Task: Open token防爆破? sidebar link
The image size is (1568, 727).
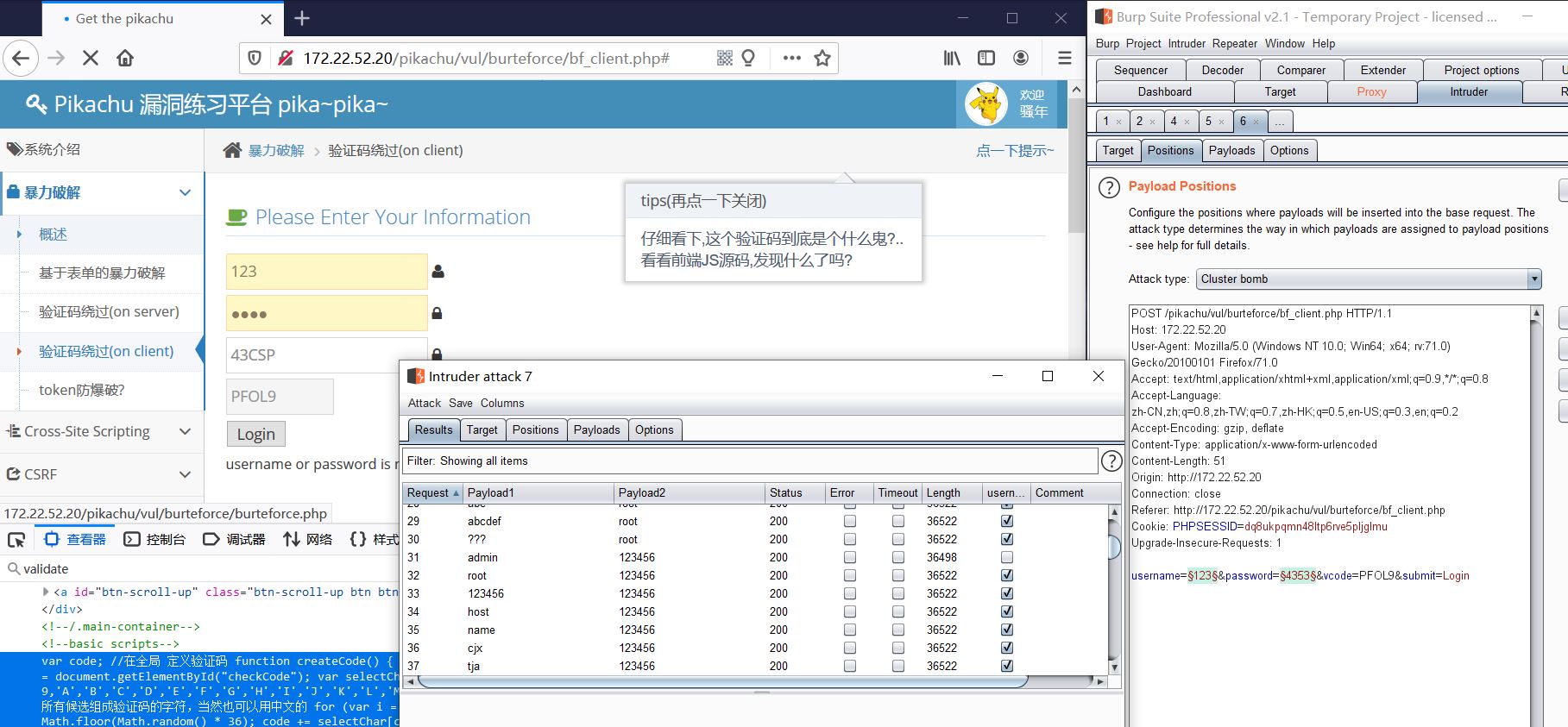Action: tap(82, 390)
